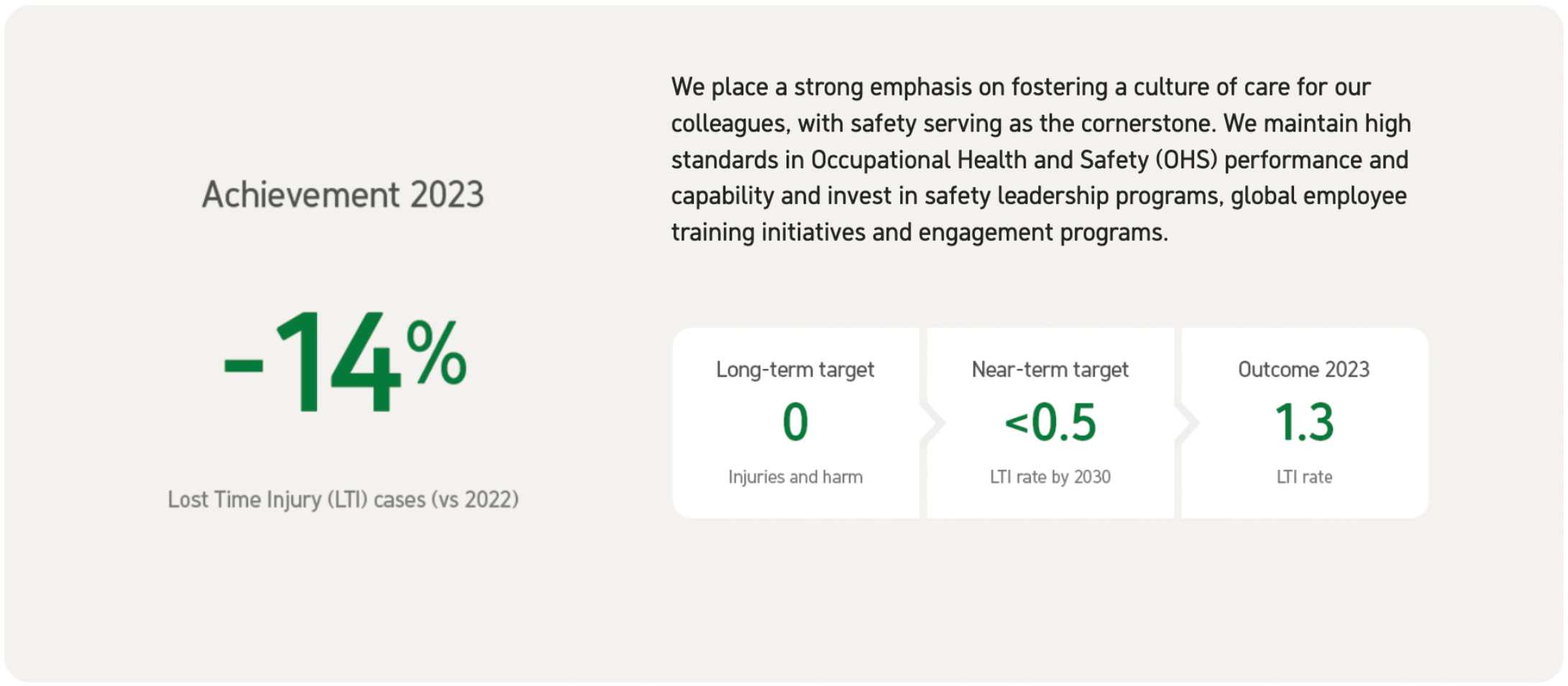
Task: Click the Outcome 2023 title text
Action: point(1304,370)
